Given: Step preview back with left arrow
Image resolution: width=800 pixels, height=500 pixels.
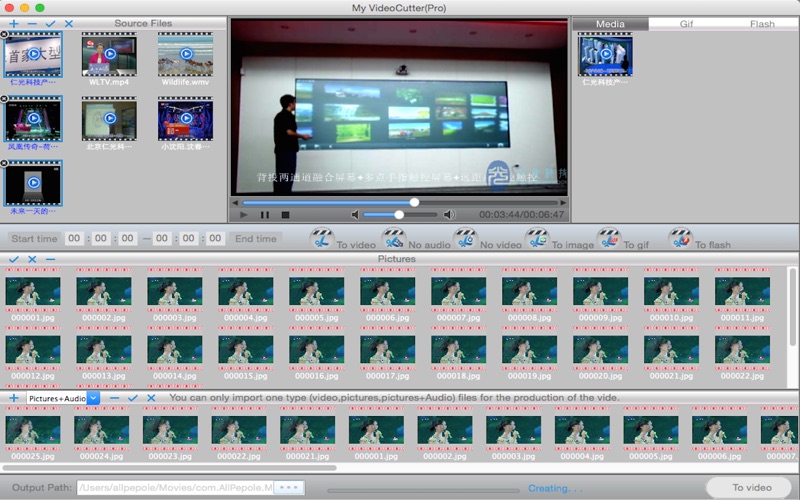Looking at the screenshot, I should [235, 203].
